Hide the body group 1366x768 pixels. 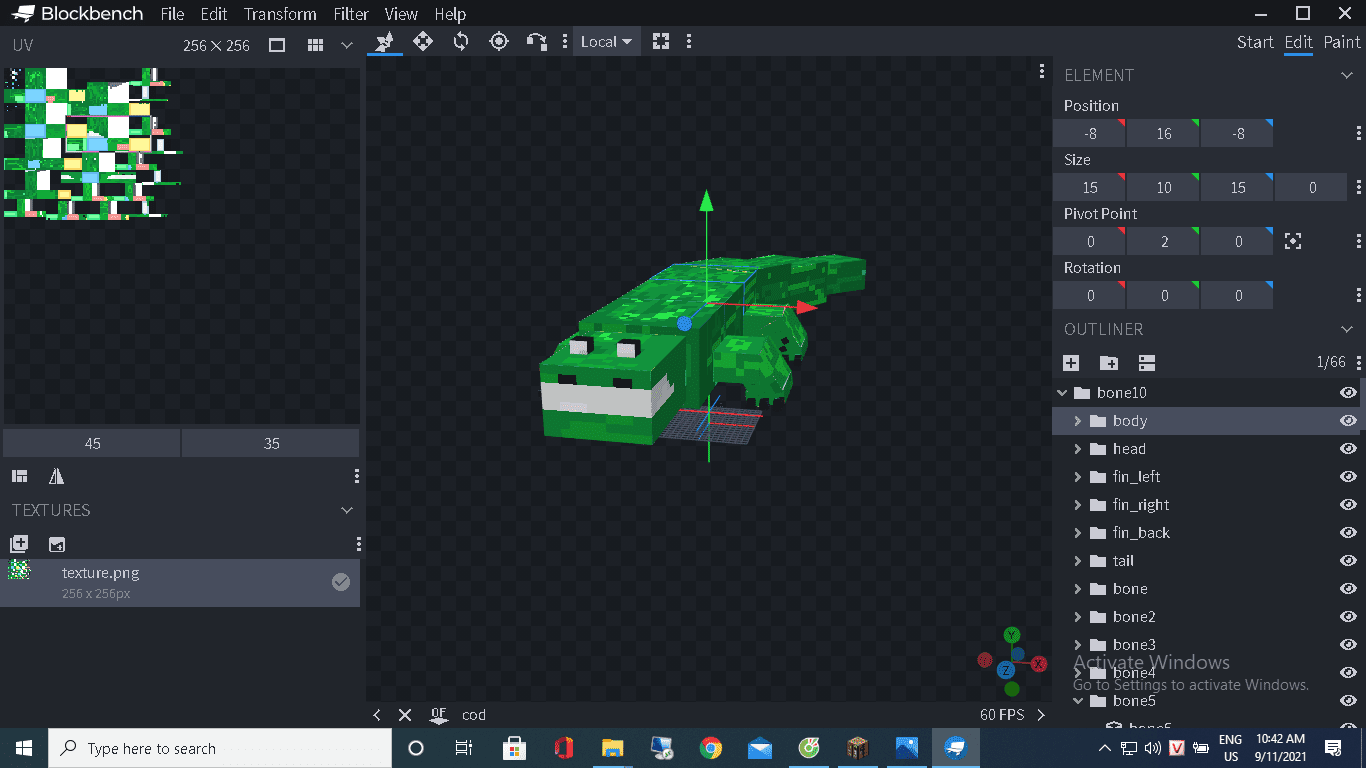pyautogui.click(x=1348, y=421)
